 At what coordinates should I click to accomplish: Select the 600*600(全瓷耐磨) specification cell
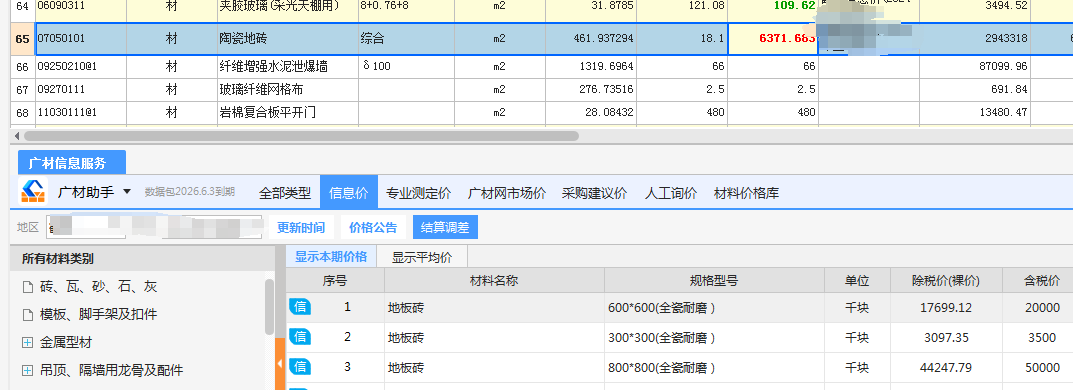pyautogui.click(x=714, y=308)
